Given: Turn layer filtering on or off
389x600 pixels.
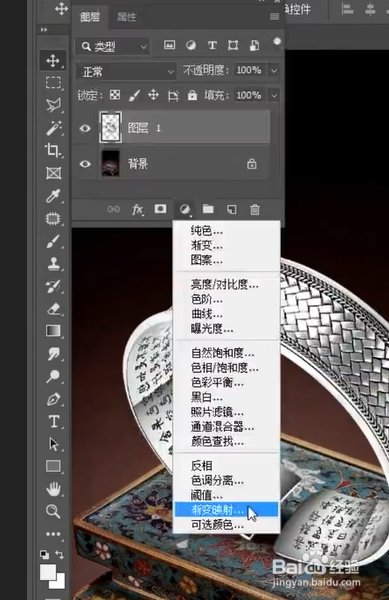Looking at the screenshot, I should [277, 41].
